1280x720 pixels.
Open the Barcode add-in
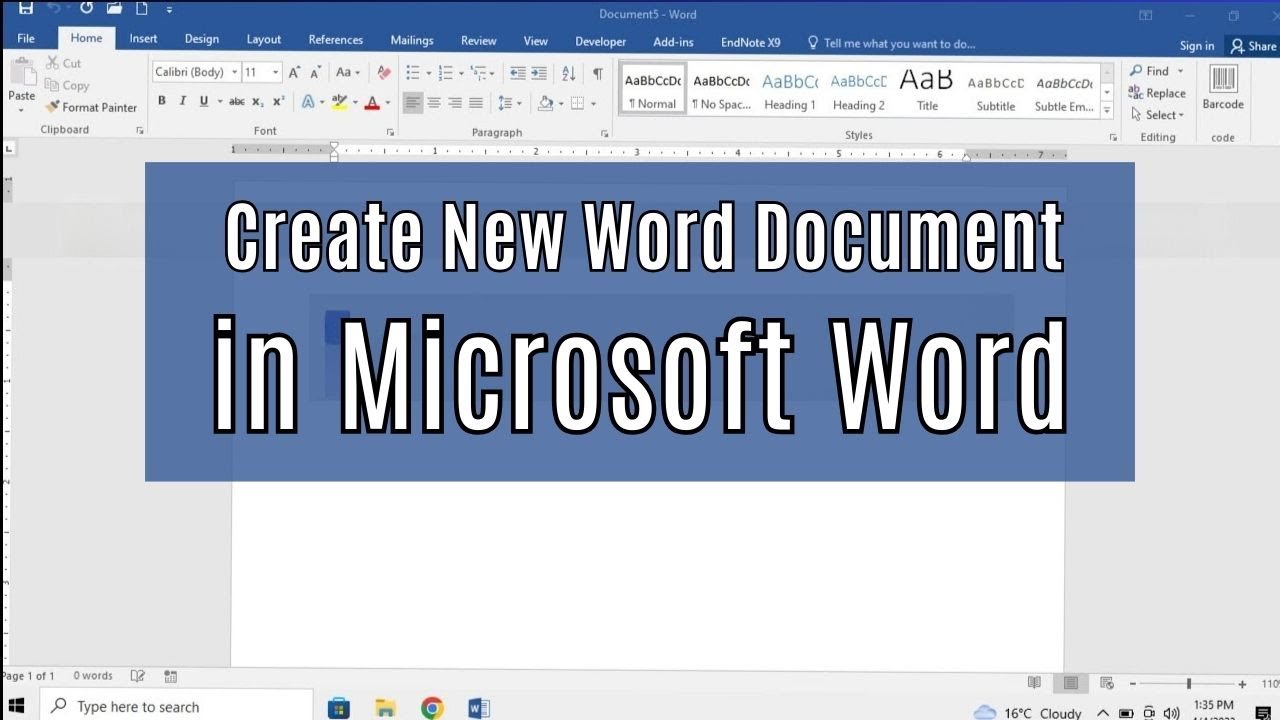click(1223, 88)
